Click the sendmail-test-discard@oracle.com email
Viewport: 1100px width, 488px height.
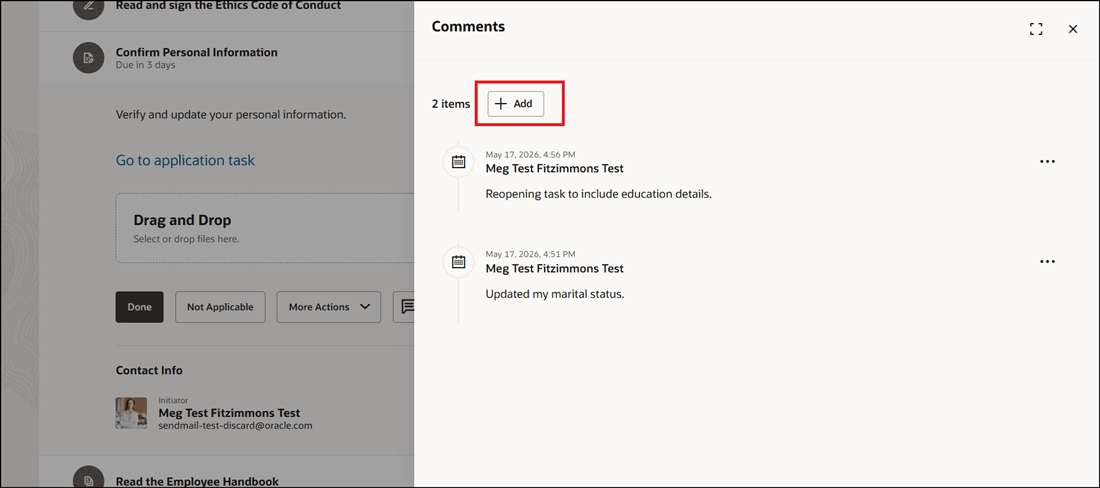point(235,425)
